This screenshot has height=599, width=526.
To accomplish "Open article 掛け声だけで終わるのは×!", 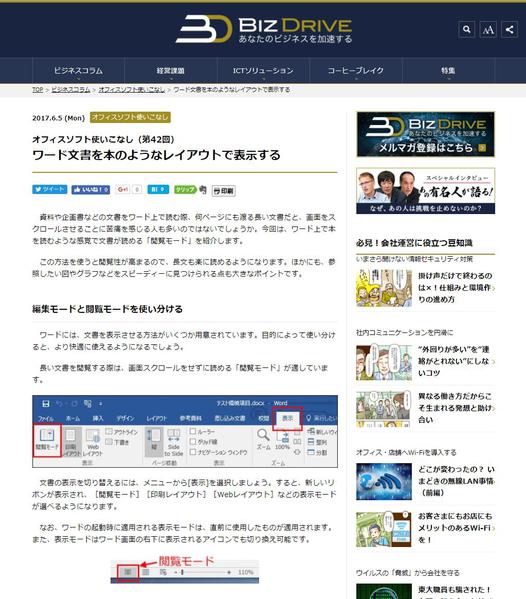I will tap(455, 287).
